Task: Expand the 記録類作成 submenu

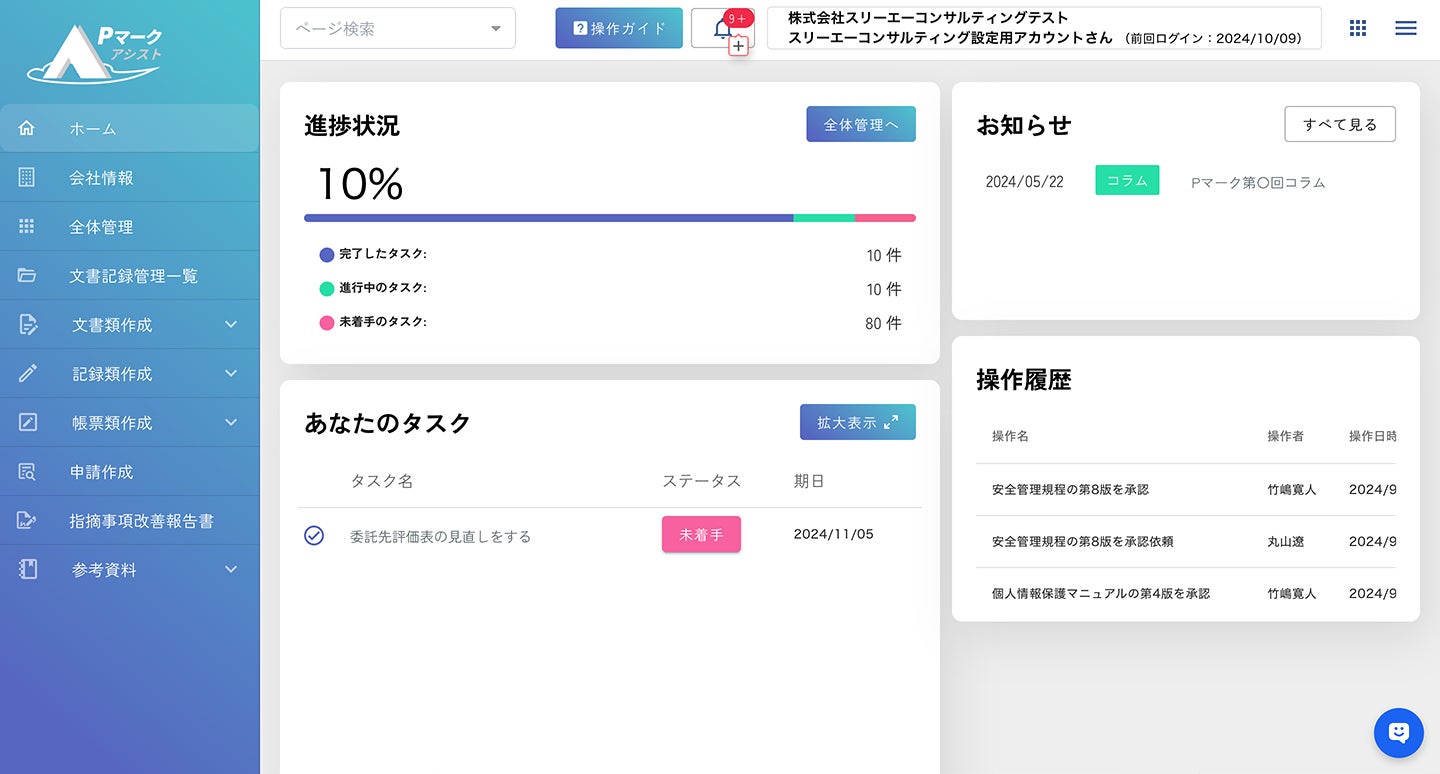Action: tap(231, 374)
